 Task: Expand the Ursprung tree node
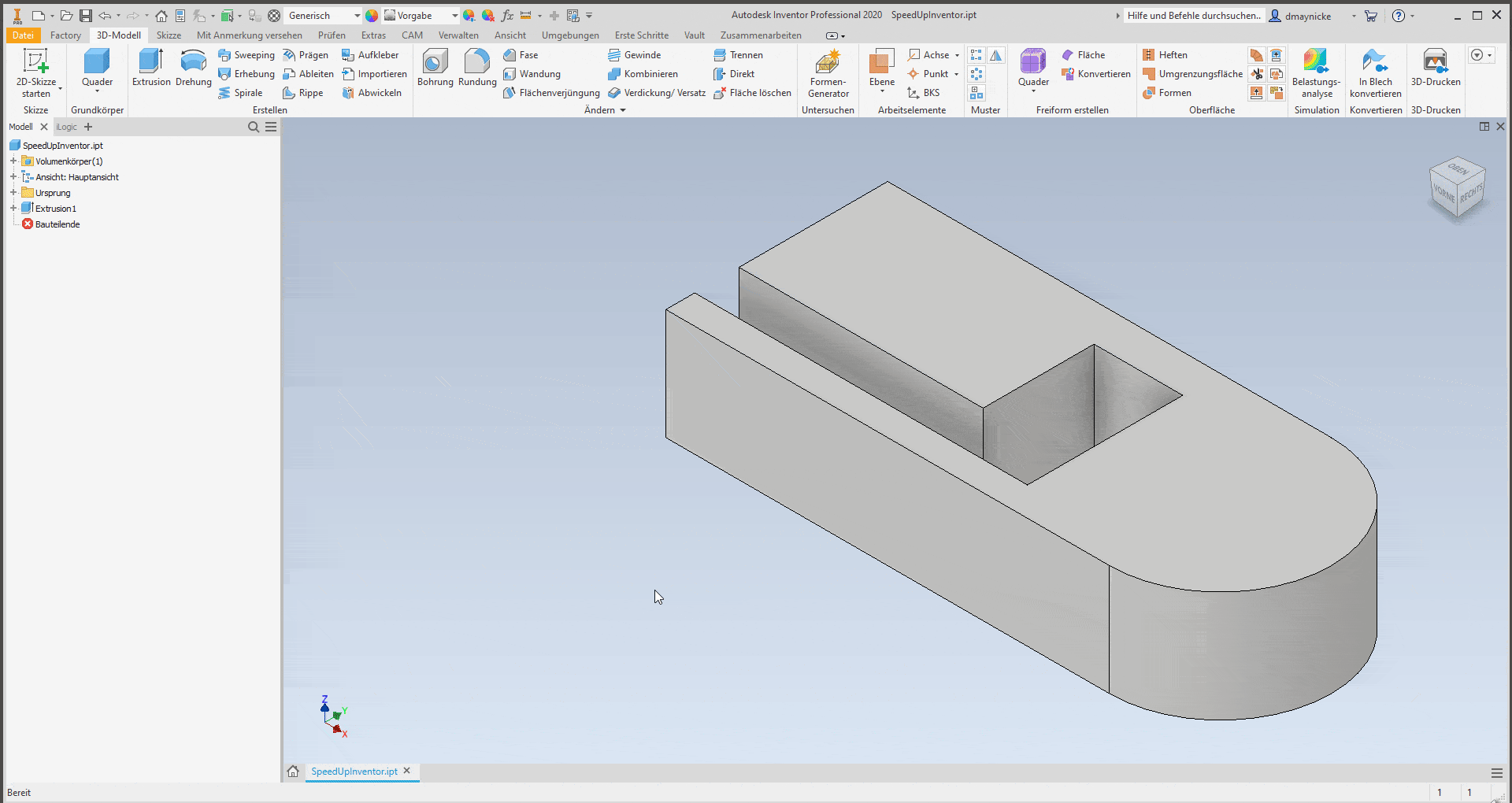coord(13,192)
